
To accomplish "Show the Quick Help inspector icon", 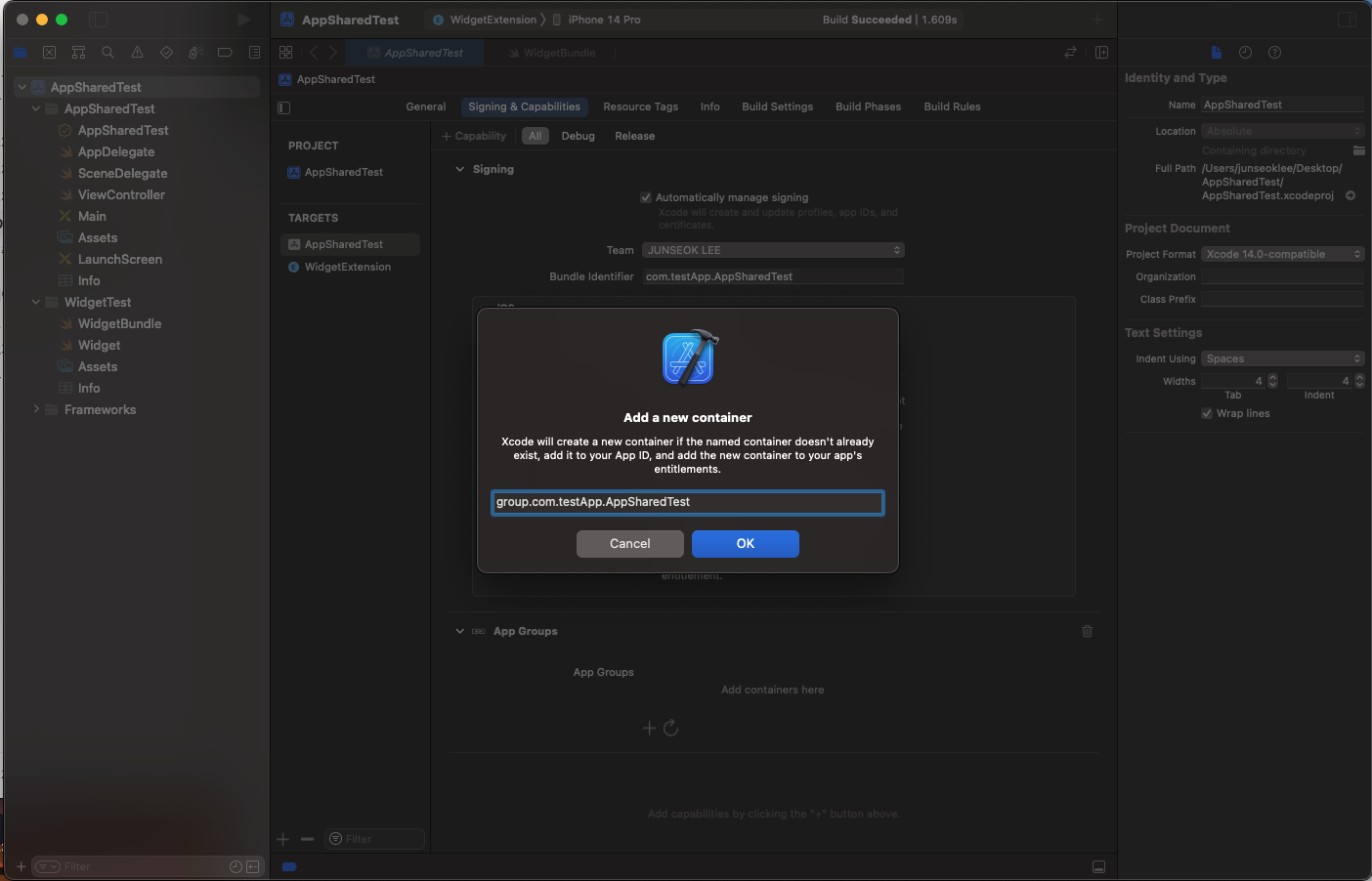I will pyautogui.click(x=1274, y=53).
